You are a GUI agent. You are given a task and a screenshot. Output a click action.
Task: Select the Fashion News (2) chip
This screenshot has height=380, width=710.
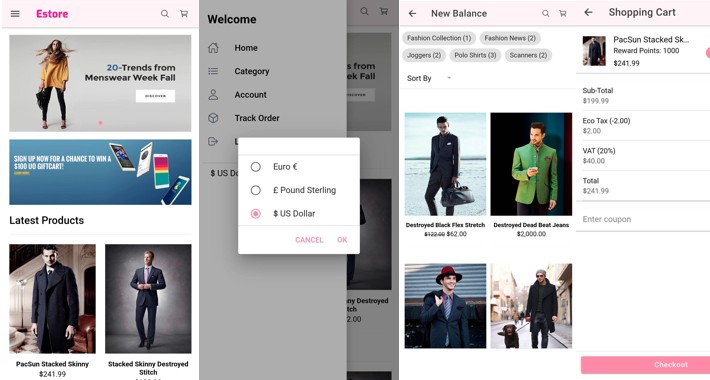[510, 38]
